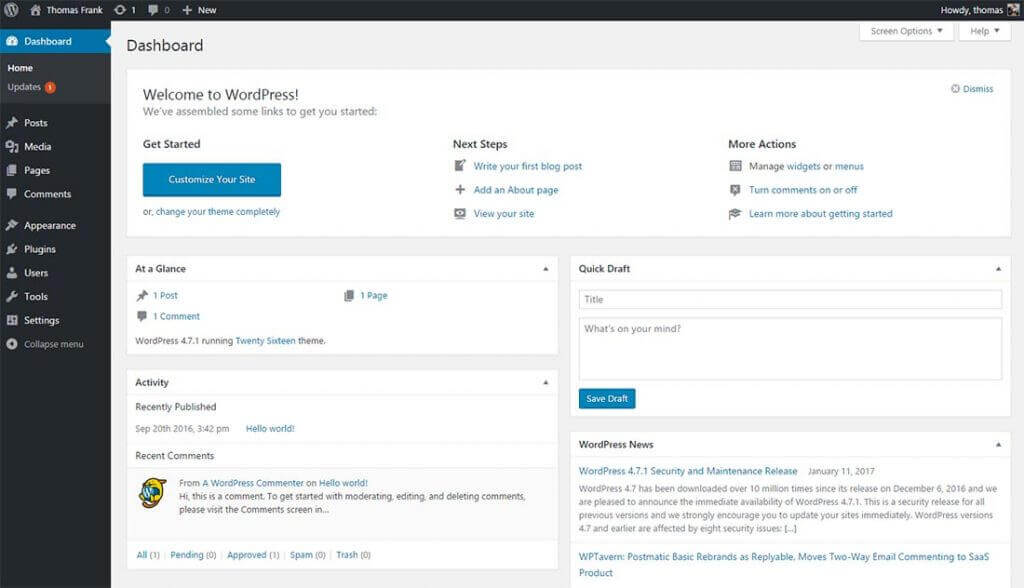Viewport: 1024px width, 588px height.
Task: Click the WordPress logo in the admin bar
Action: click(12, 10)
